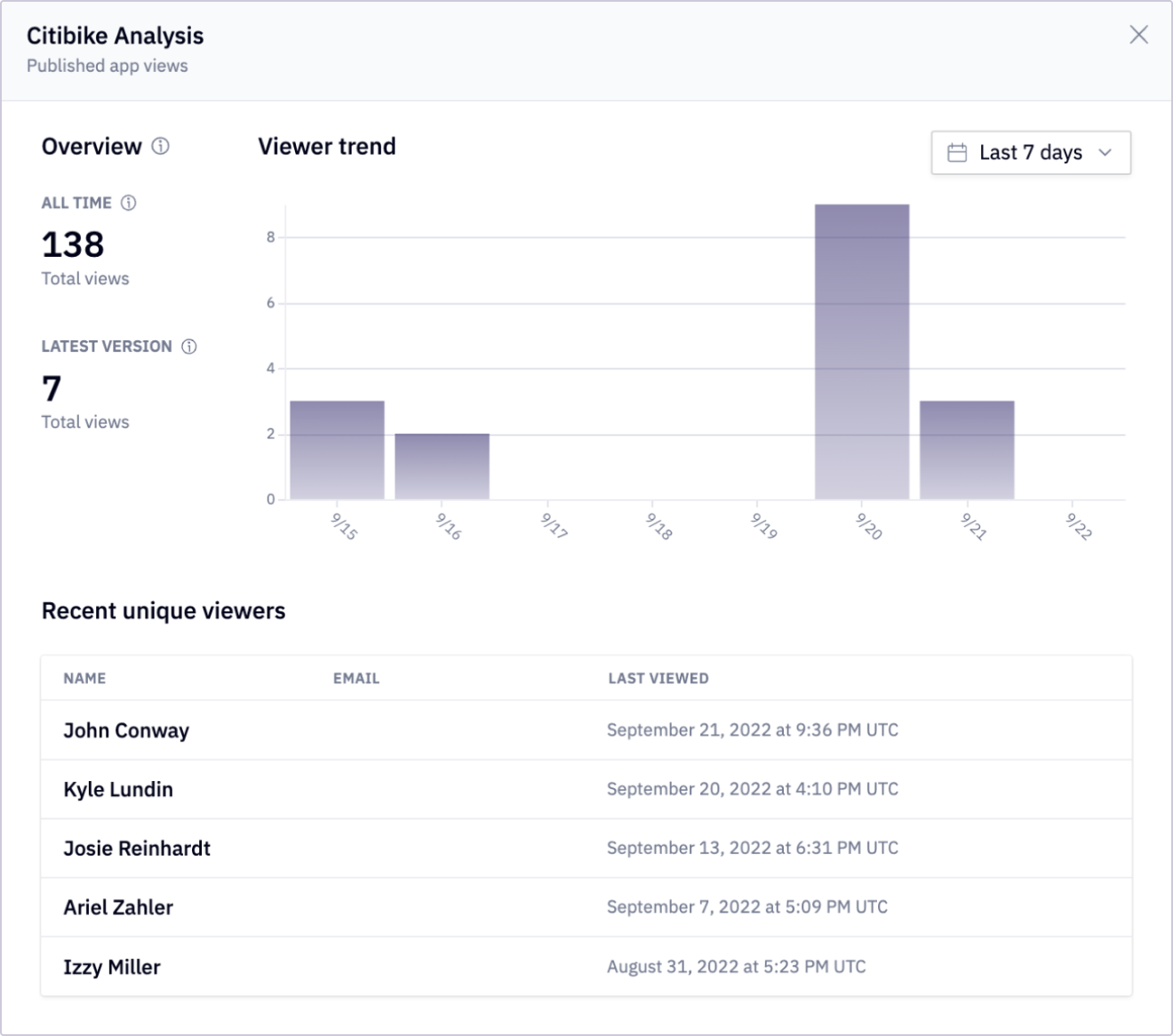The height and width of the screenshot is (1036, 1173).
Task: Select the 9/20 bar in viewer trend
Action: tap(862, 352)
